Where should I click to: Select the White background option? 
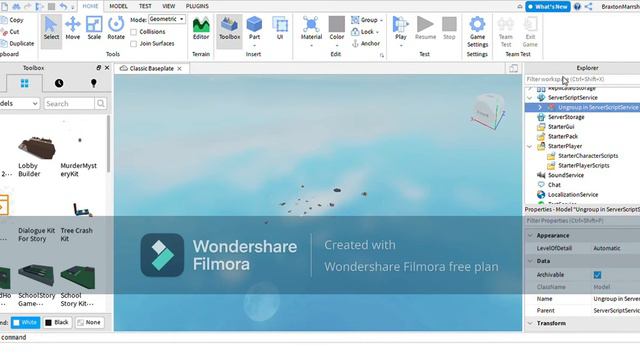(x=25, y=322)
